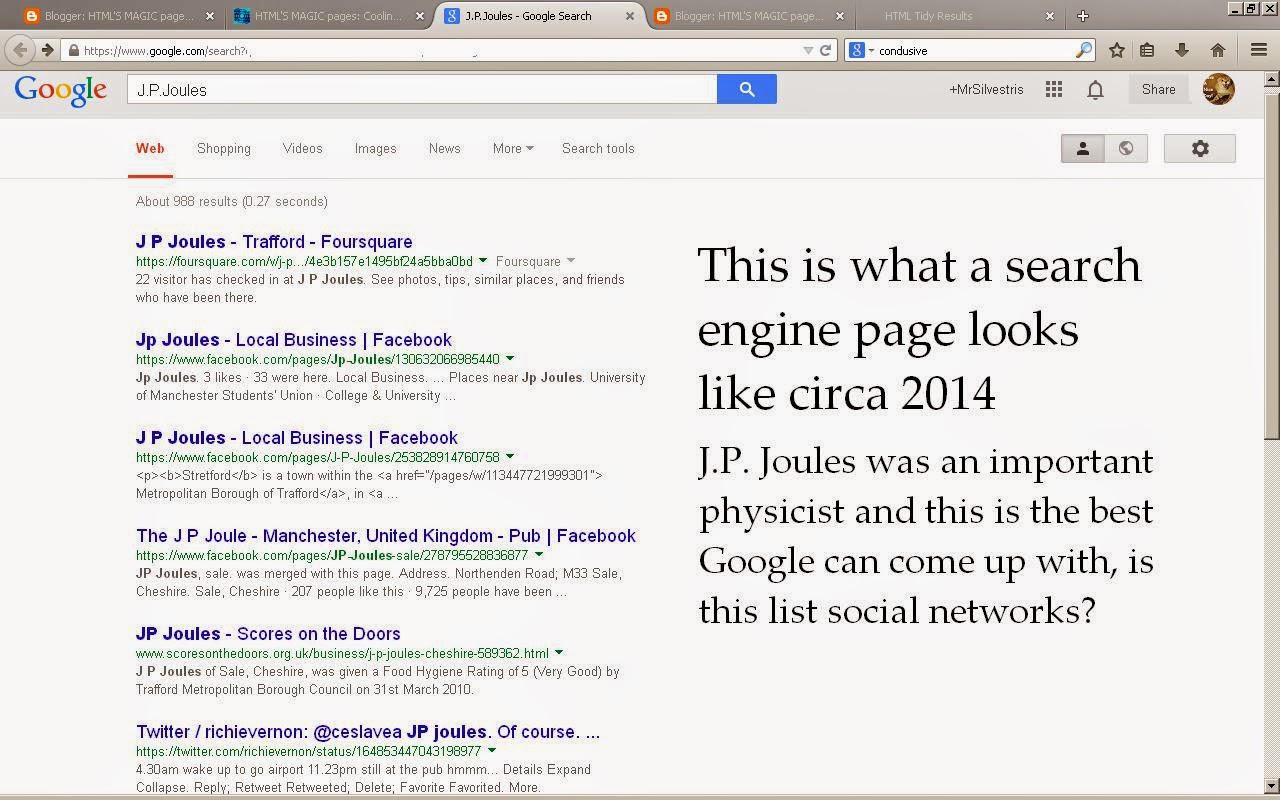Viewport: 1280px width, 800px height.
Task: Open Search tools options
Action: click(x=598, y=148)
